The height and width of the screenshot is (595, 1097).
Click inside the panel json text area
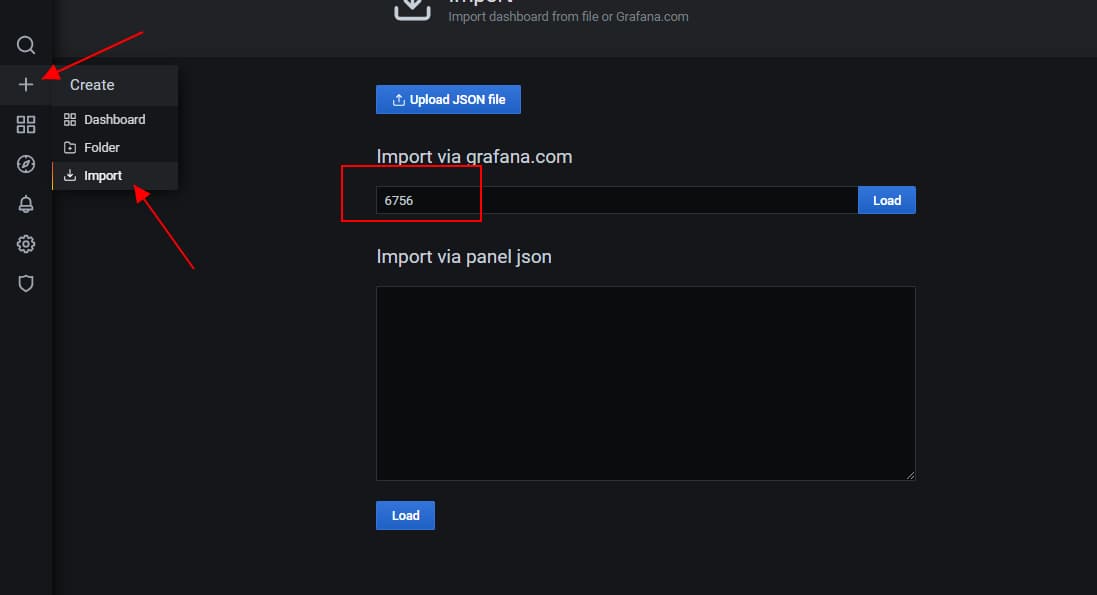[645, 383]
